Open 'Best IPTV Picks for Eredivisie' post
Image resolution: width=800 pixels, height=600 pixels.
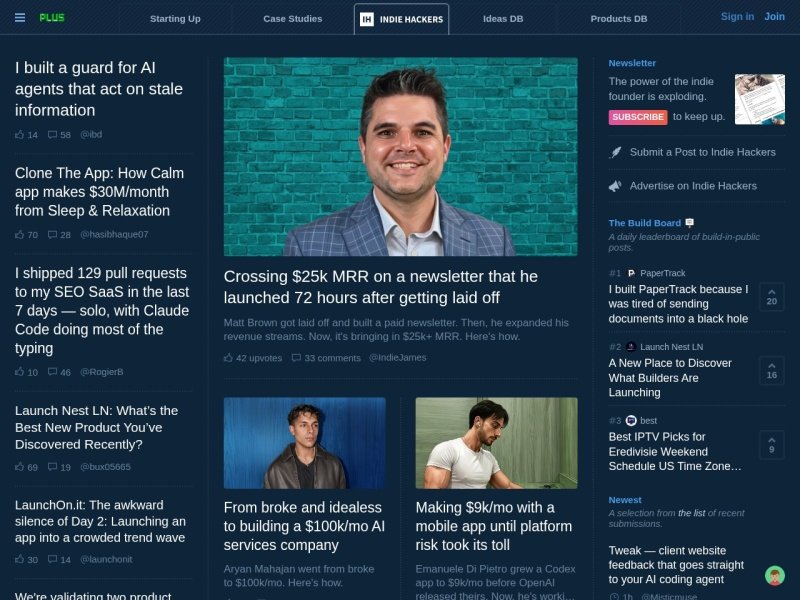coord(674,452)
